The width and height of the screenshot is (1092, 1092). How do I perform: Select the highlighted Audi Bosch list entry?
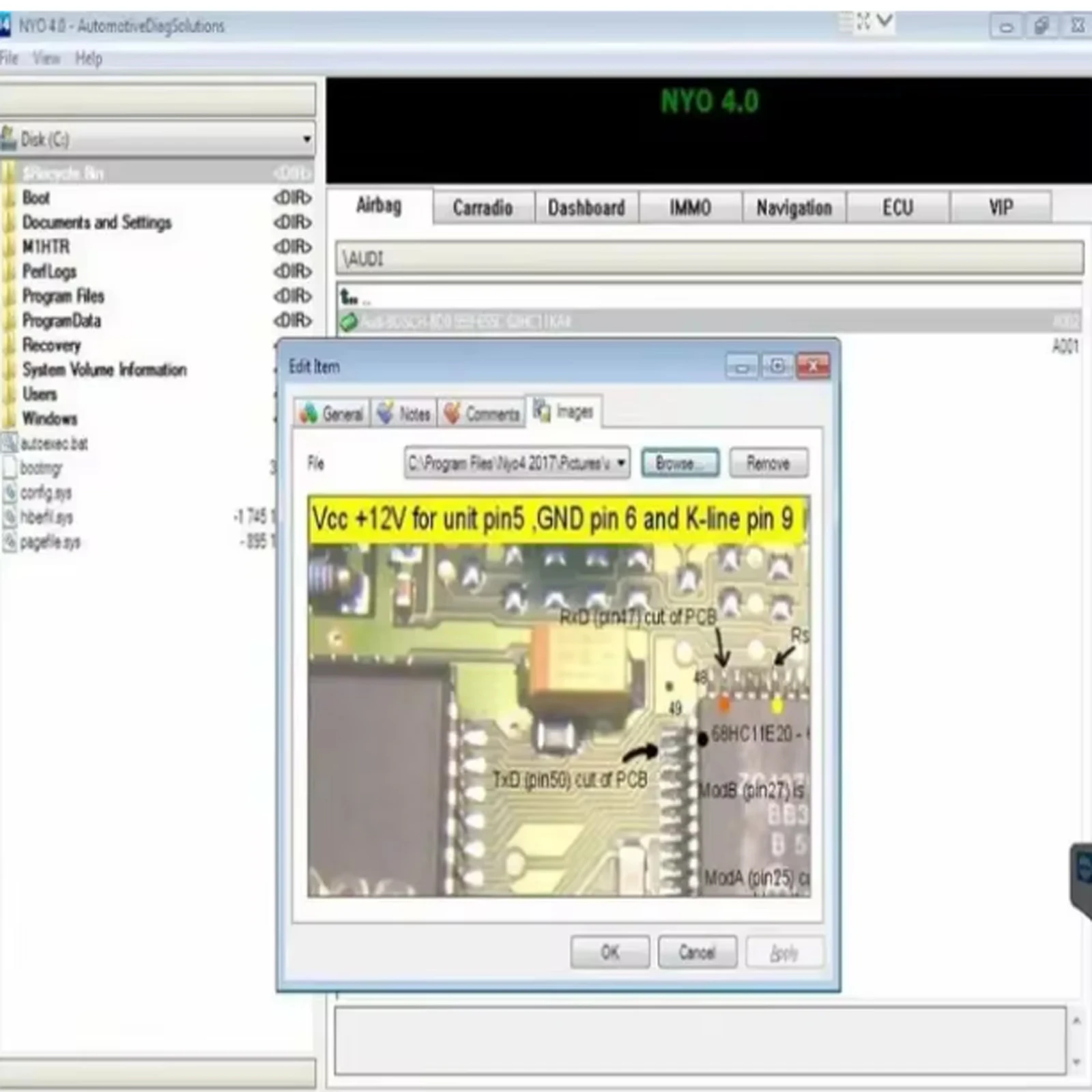pos(709,321)
